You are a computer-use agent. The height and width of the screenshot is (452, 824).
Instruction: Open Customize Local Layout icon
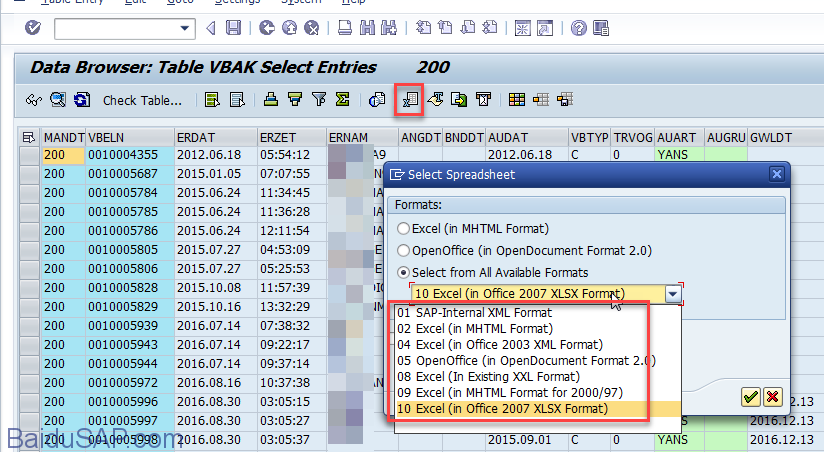click(601, 28)
